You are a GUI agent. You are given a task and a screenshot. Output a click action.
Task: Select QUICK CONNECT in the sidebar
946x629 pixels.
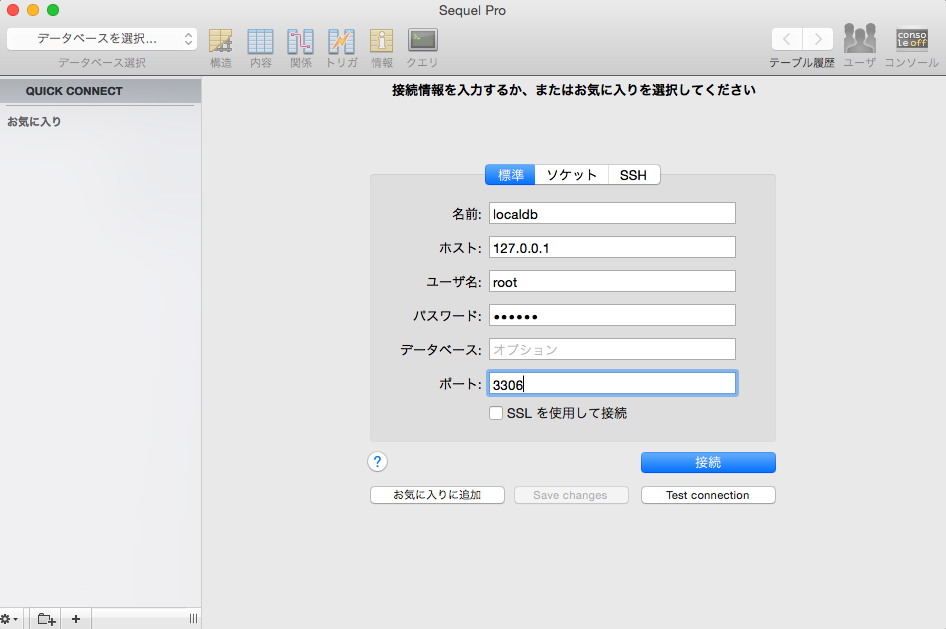point(100,91)
